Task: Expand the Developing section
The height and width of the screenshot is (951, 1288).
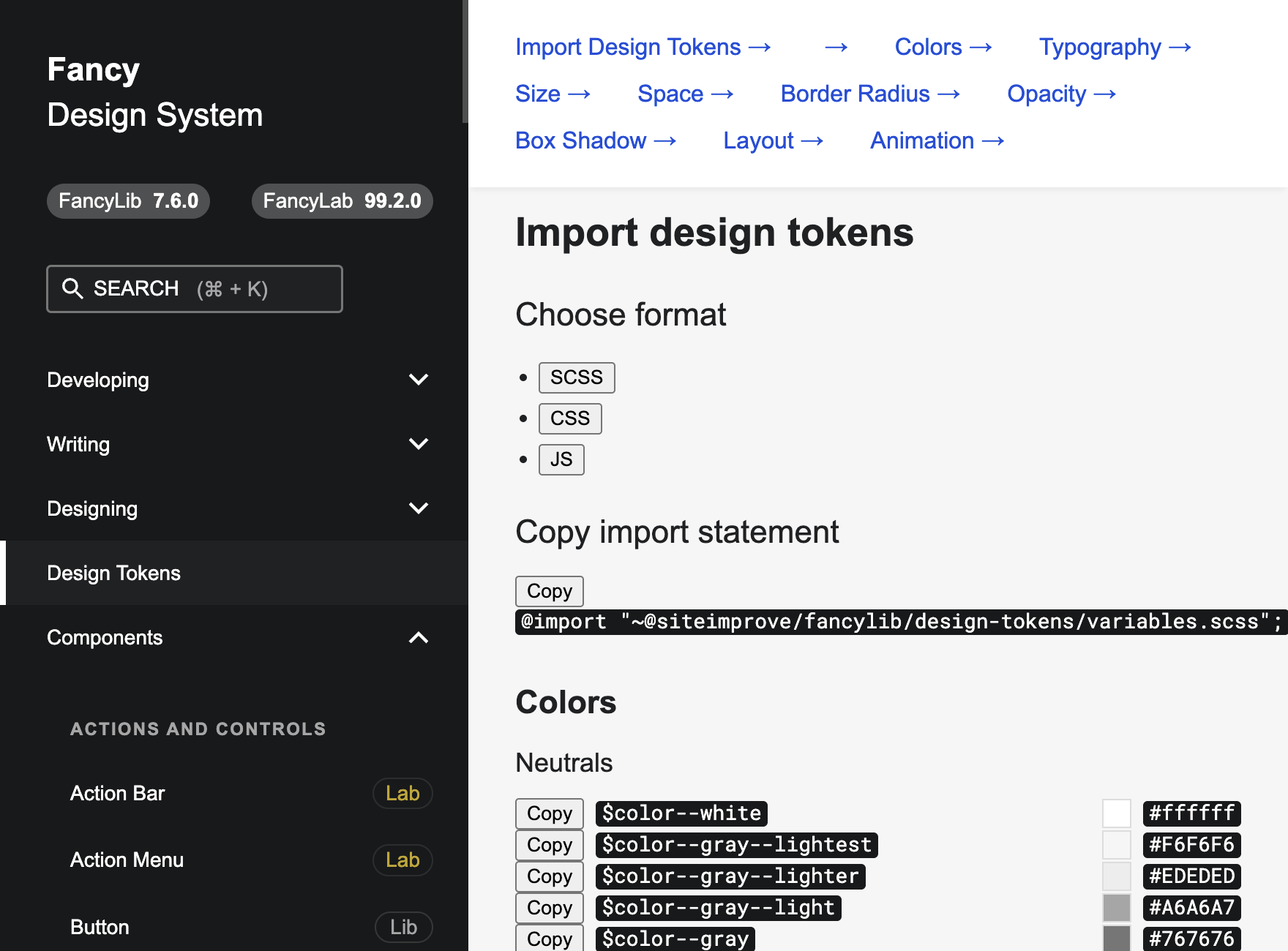Action: (x=234, y=380)
